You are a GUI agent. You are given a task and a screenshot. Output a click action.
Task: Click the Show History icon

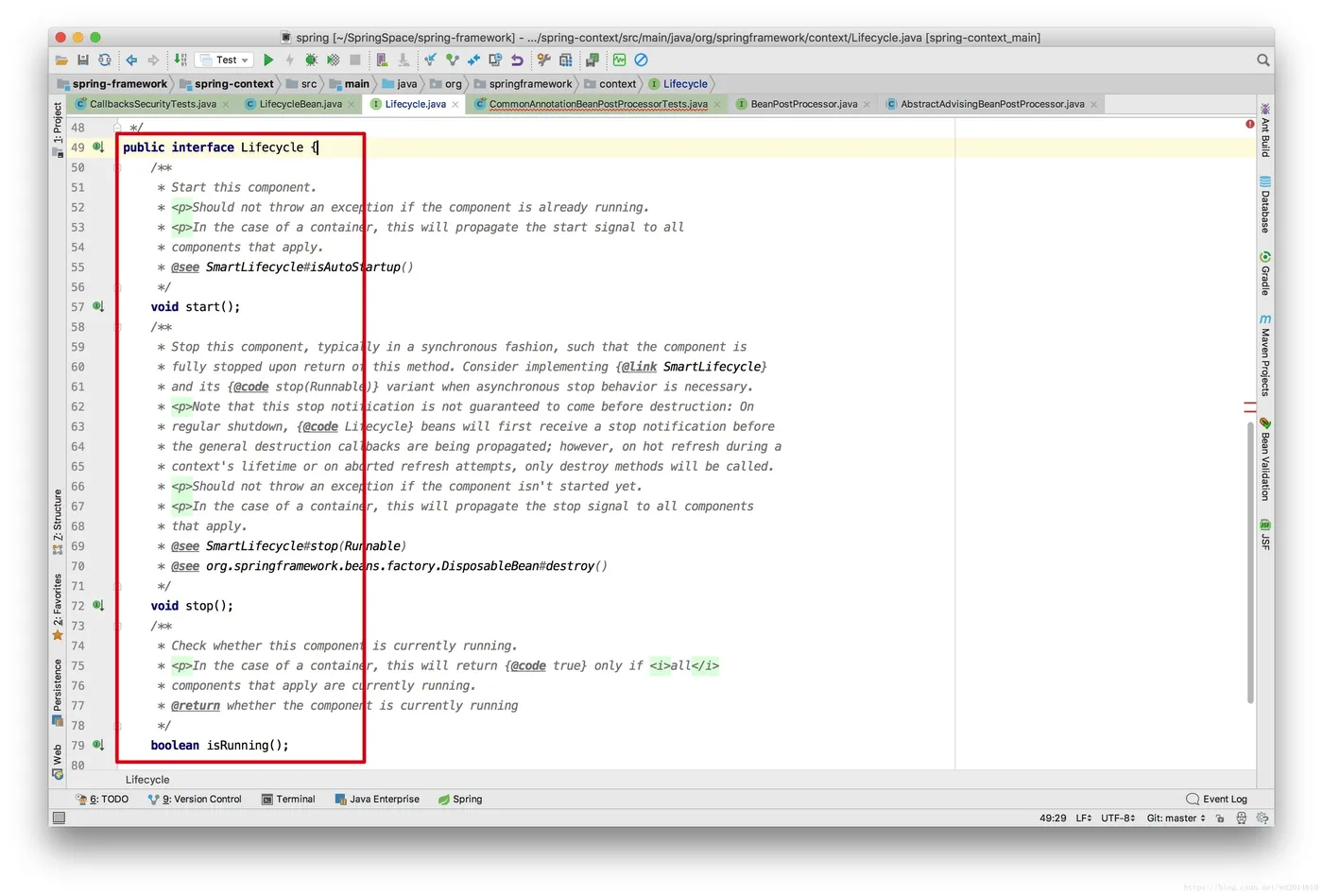(x=495, y=60)
